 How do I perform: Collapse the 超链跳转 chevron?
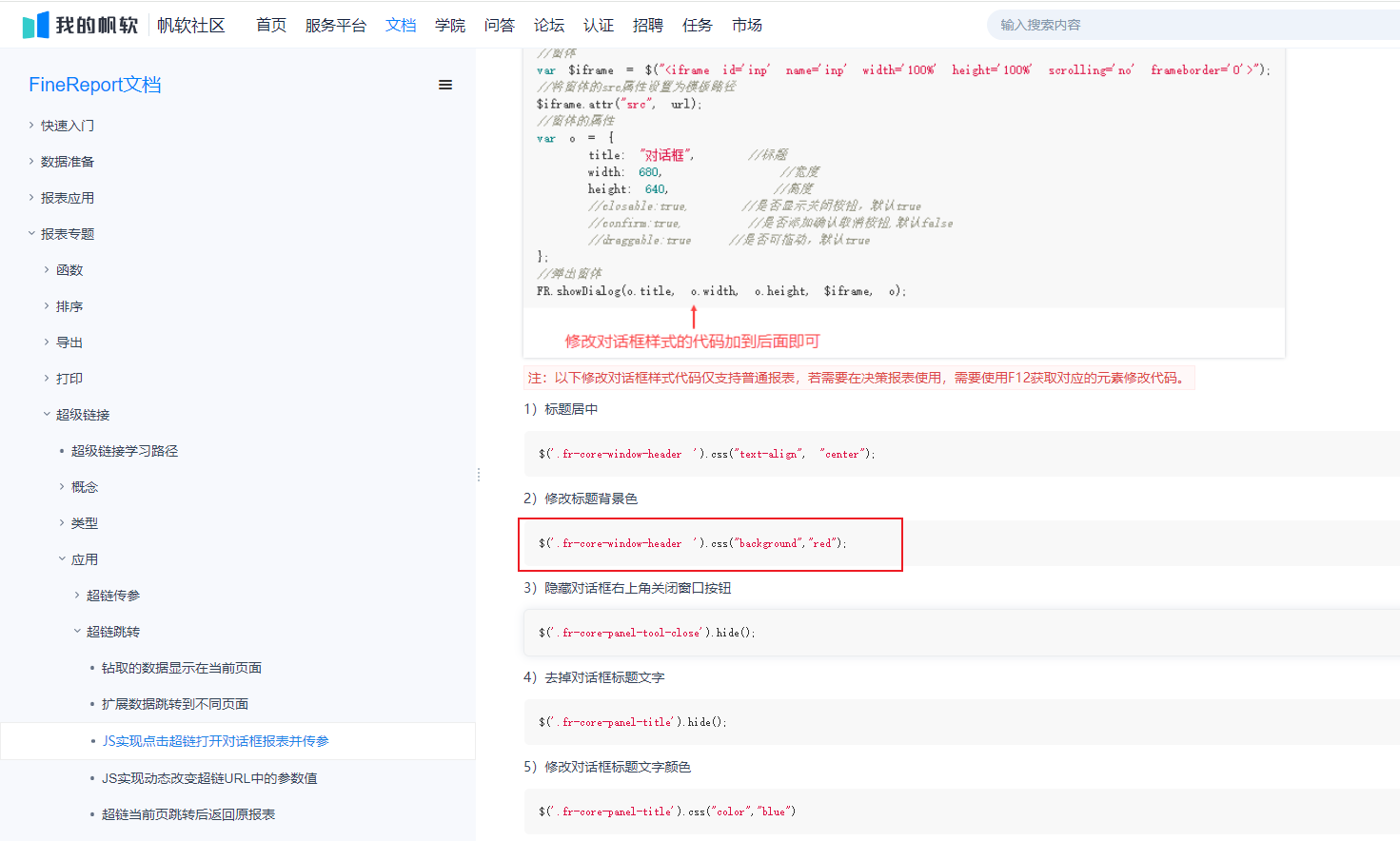coord(77,631)
